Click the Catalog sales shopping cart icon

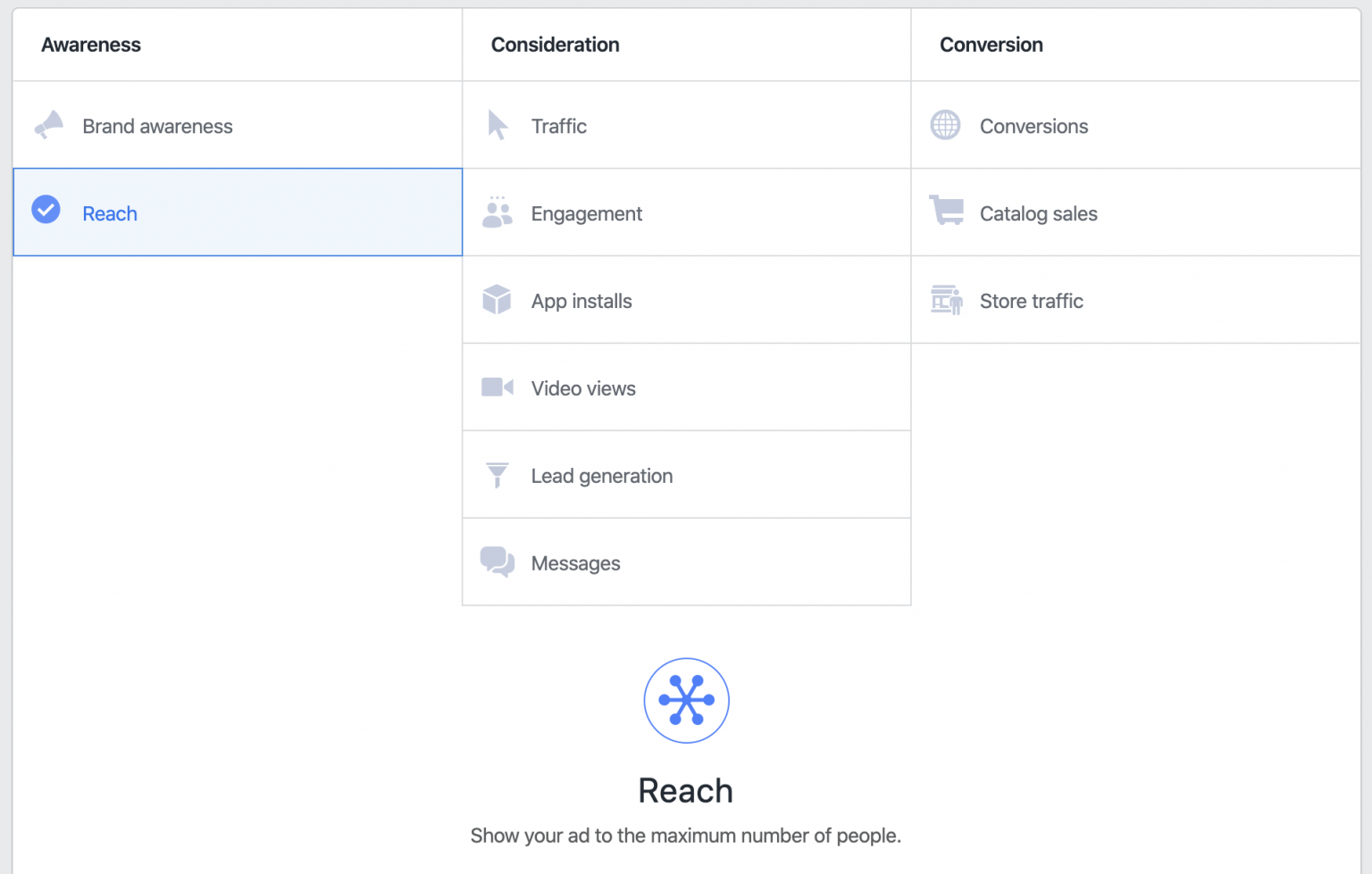pyautogui.click(x=947, y=212)
